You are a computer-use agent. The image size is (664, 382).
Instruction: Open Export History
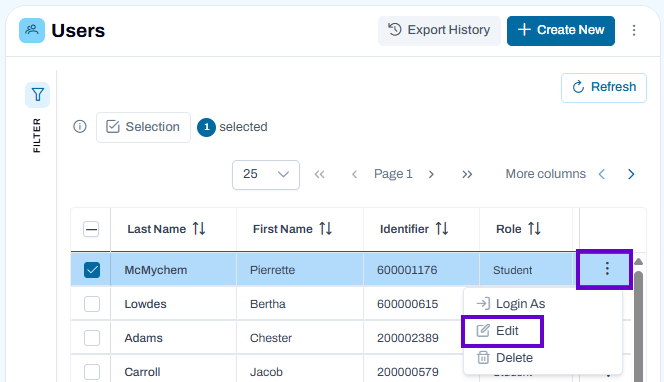[439, 30]
